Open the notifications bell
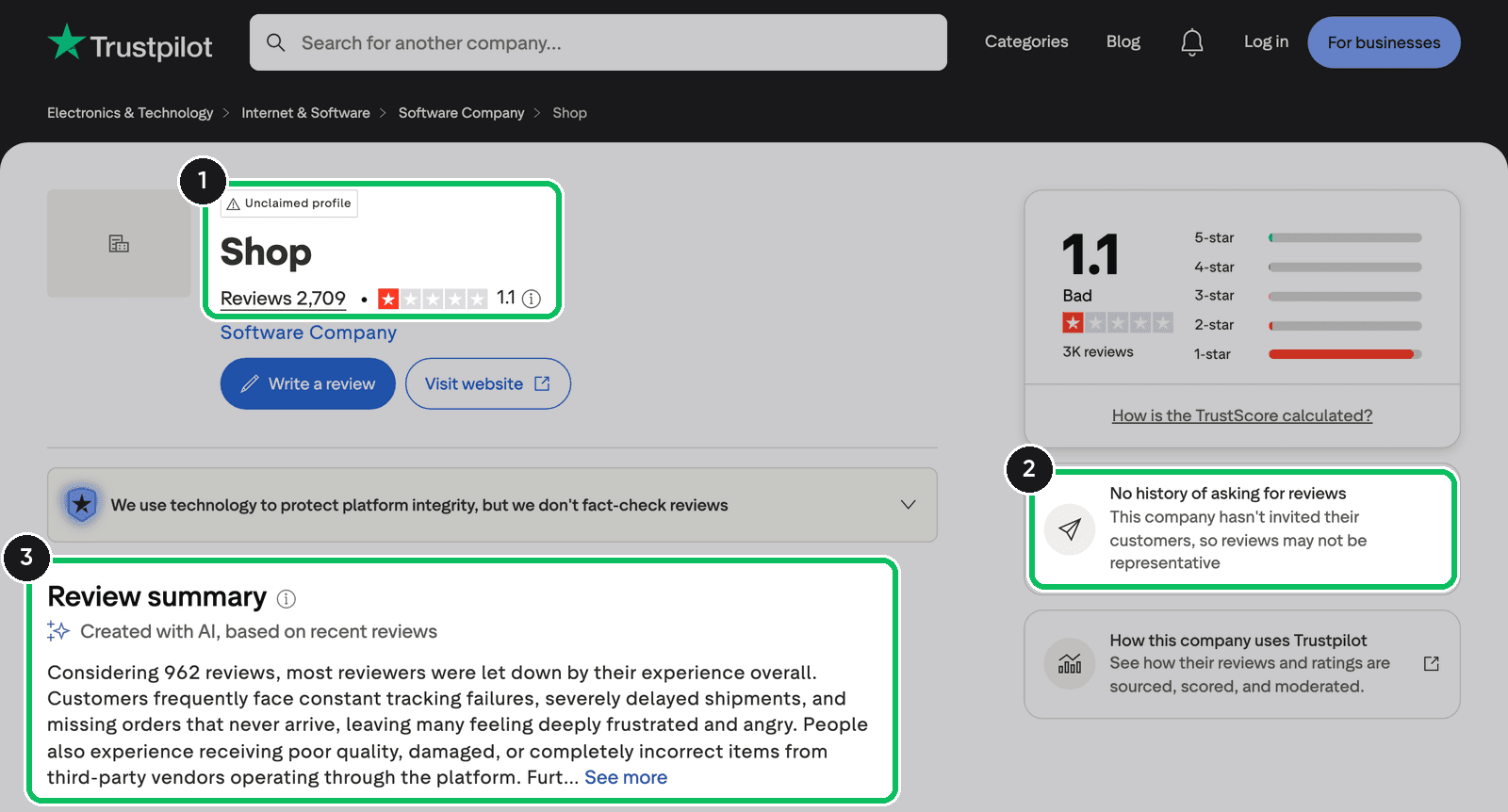 pos(1192,42)
